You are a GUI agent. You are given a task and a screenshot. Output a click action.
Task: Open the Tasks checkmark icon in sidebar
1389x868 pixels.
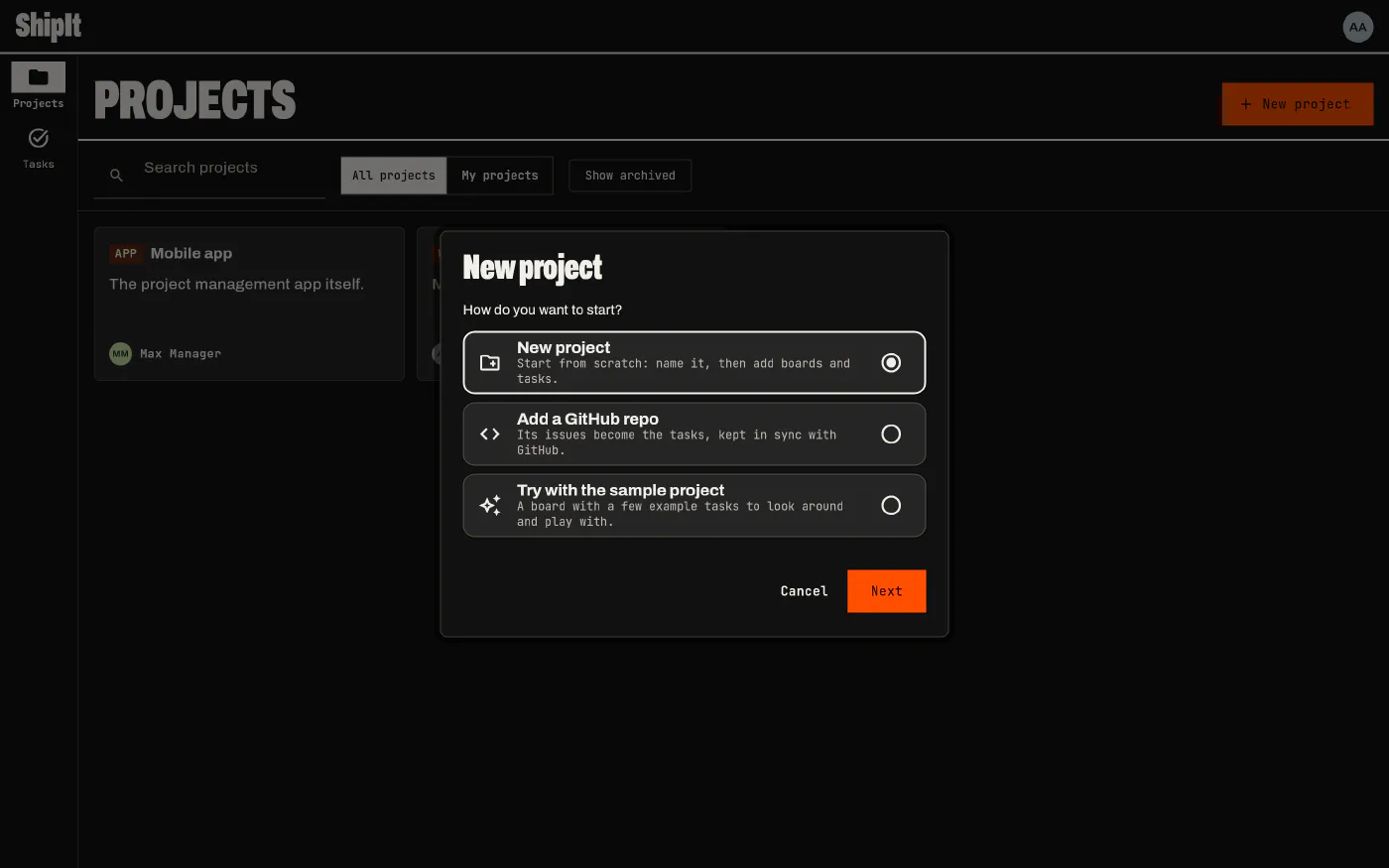[39, 138]
